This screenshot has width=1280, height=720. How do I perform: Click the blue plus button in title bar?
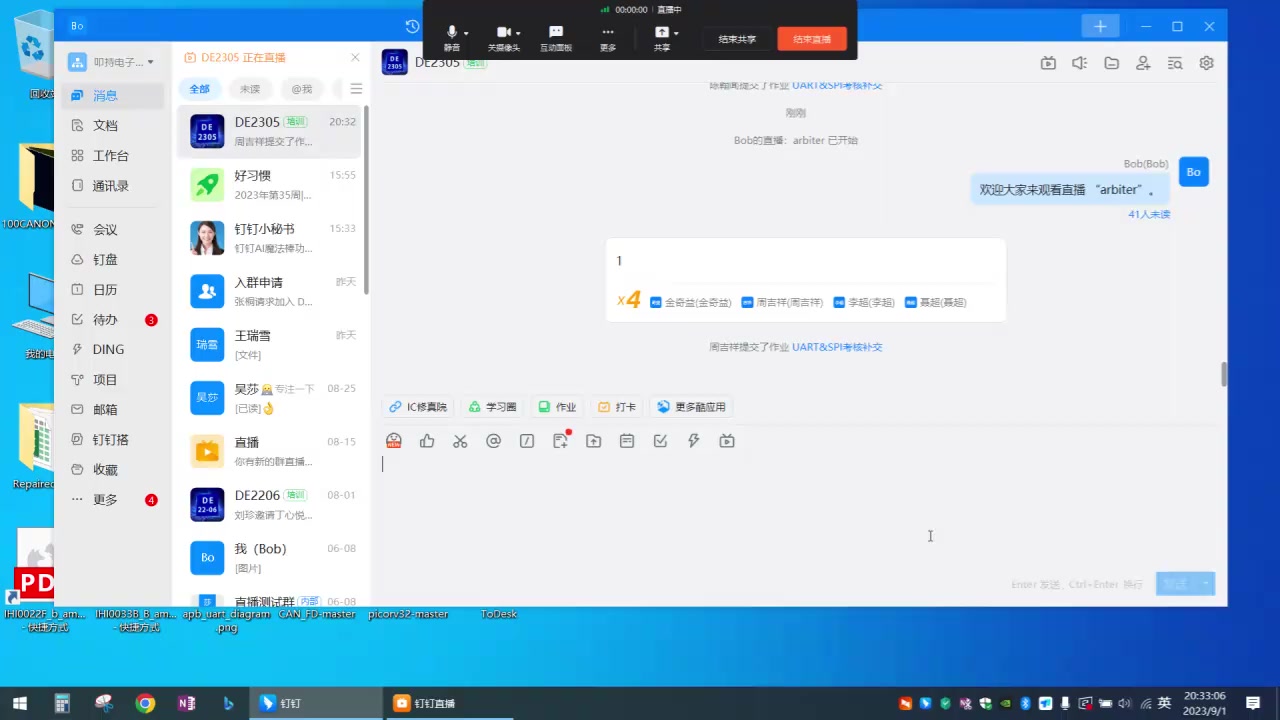pyautogui.click(x=1100, y=26)
